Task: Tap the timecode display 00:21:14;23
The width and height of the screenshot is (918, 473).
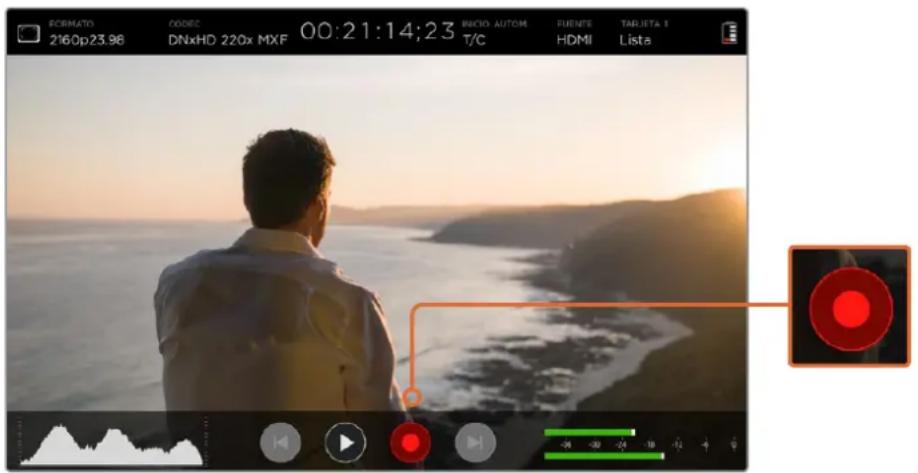Action: click(378, 32)
